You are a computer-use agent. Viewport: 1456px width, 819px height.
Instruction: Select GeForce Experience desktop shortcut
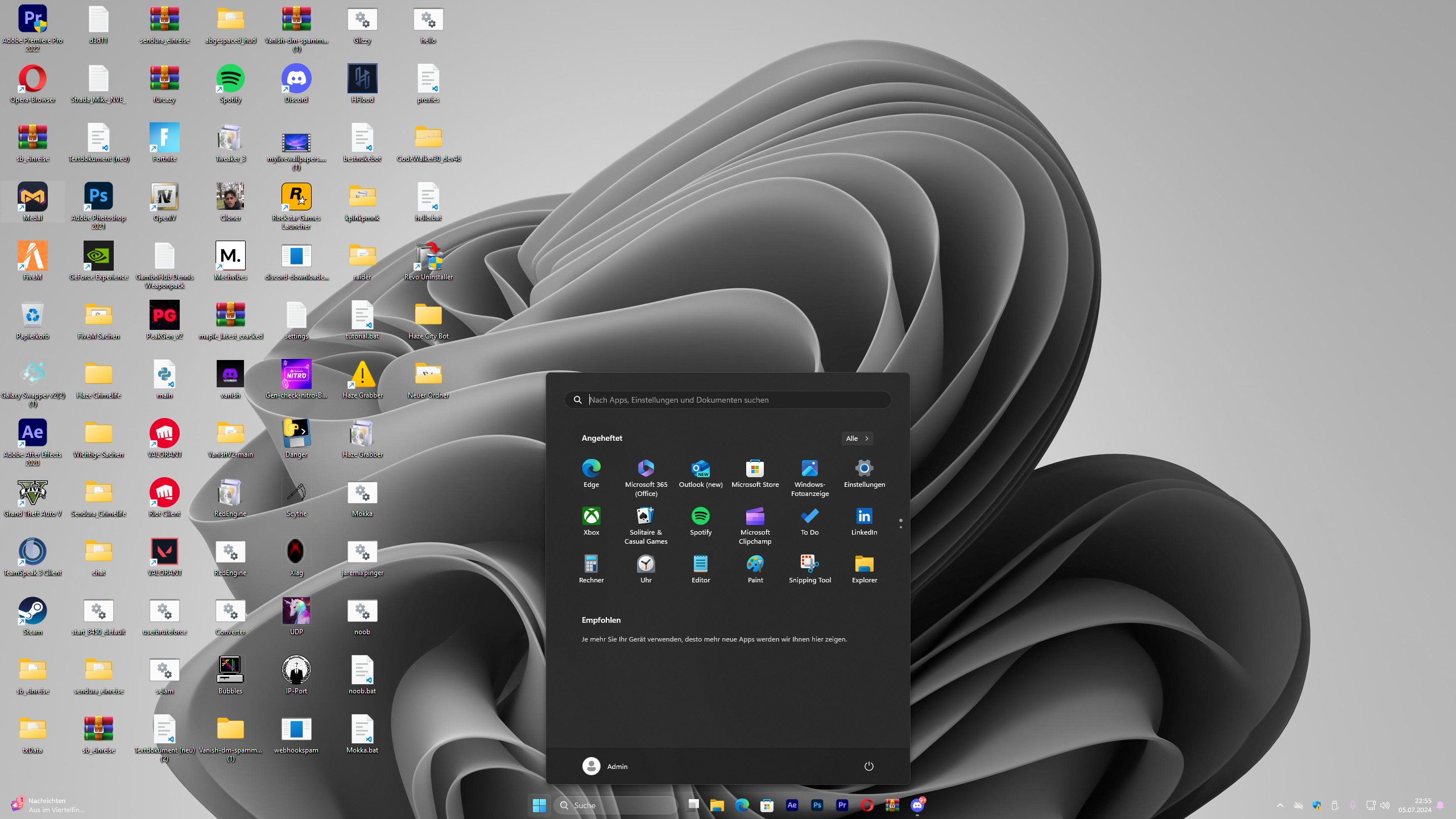(98, 261)
